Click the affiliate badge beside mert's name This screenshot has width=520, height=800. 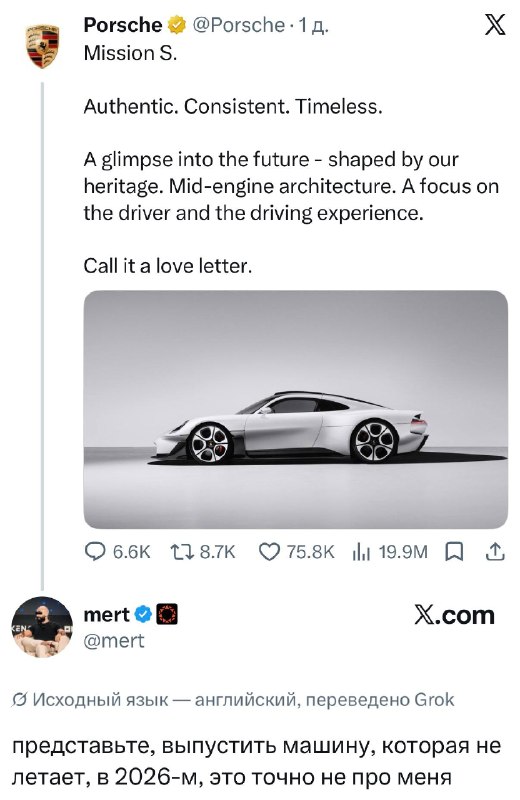pyautogui.click(x=166, y=614)
